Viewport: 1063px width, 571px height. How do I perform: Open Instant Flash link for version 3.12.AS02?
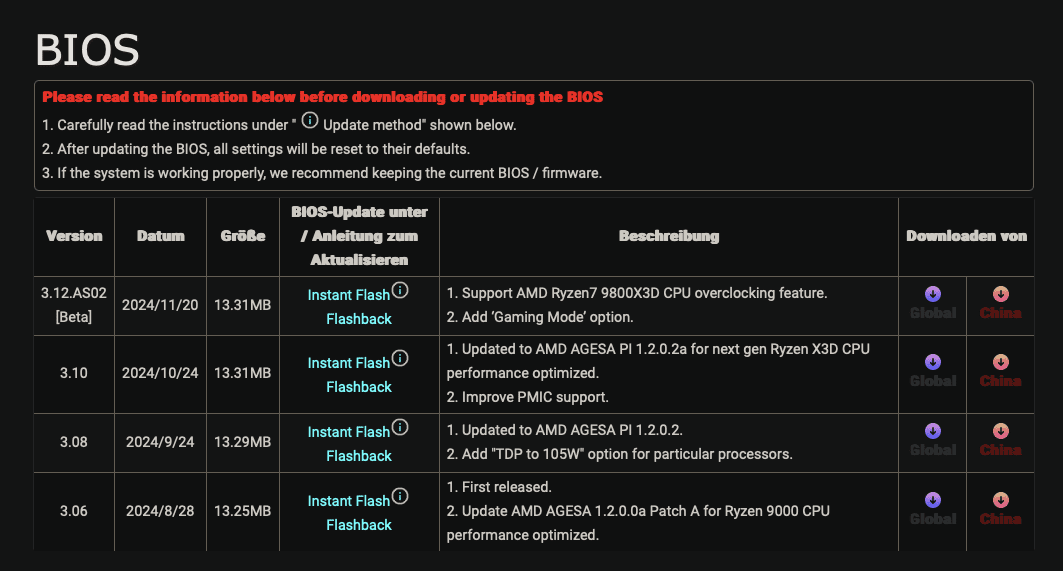[x=348, y=295]
